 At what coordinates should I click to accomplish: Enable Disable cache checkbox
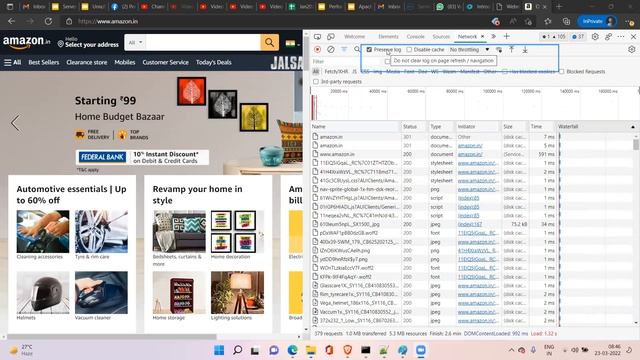[409, 49]
